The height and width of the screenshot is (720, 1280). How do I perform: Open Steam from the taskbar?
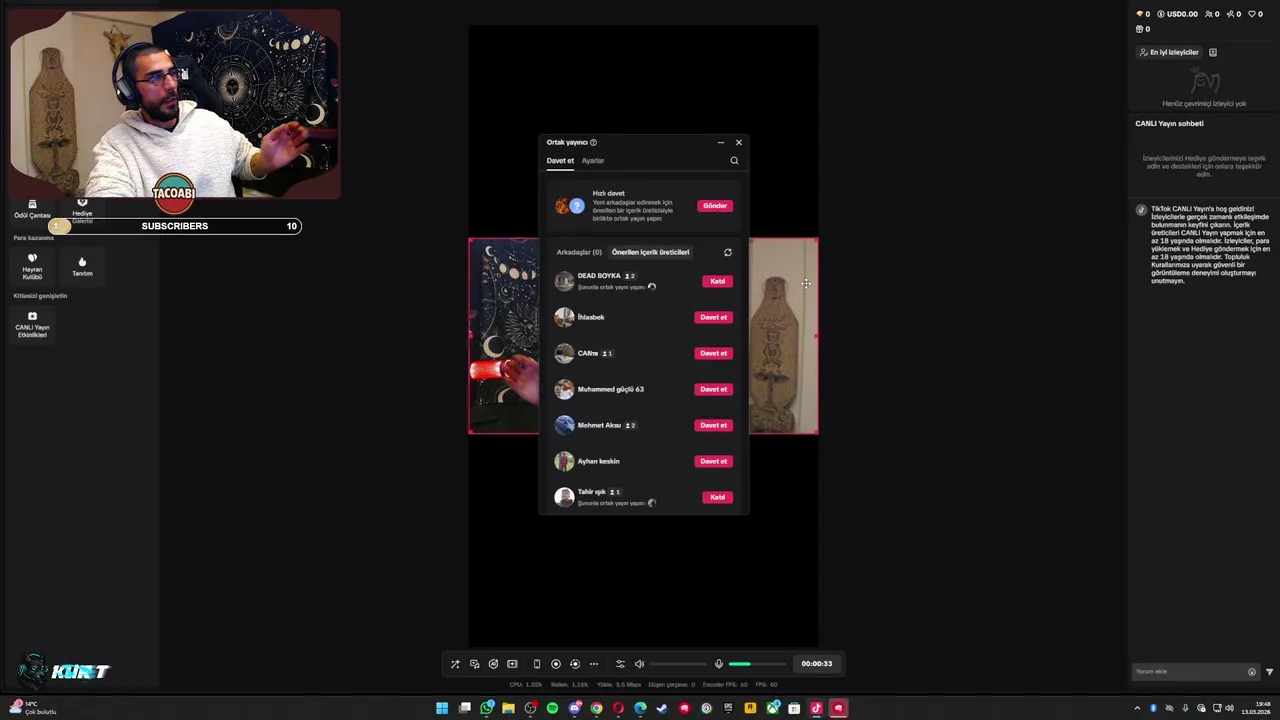[x=662, y=708]
